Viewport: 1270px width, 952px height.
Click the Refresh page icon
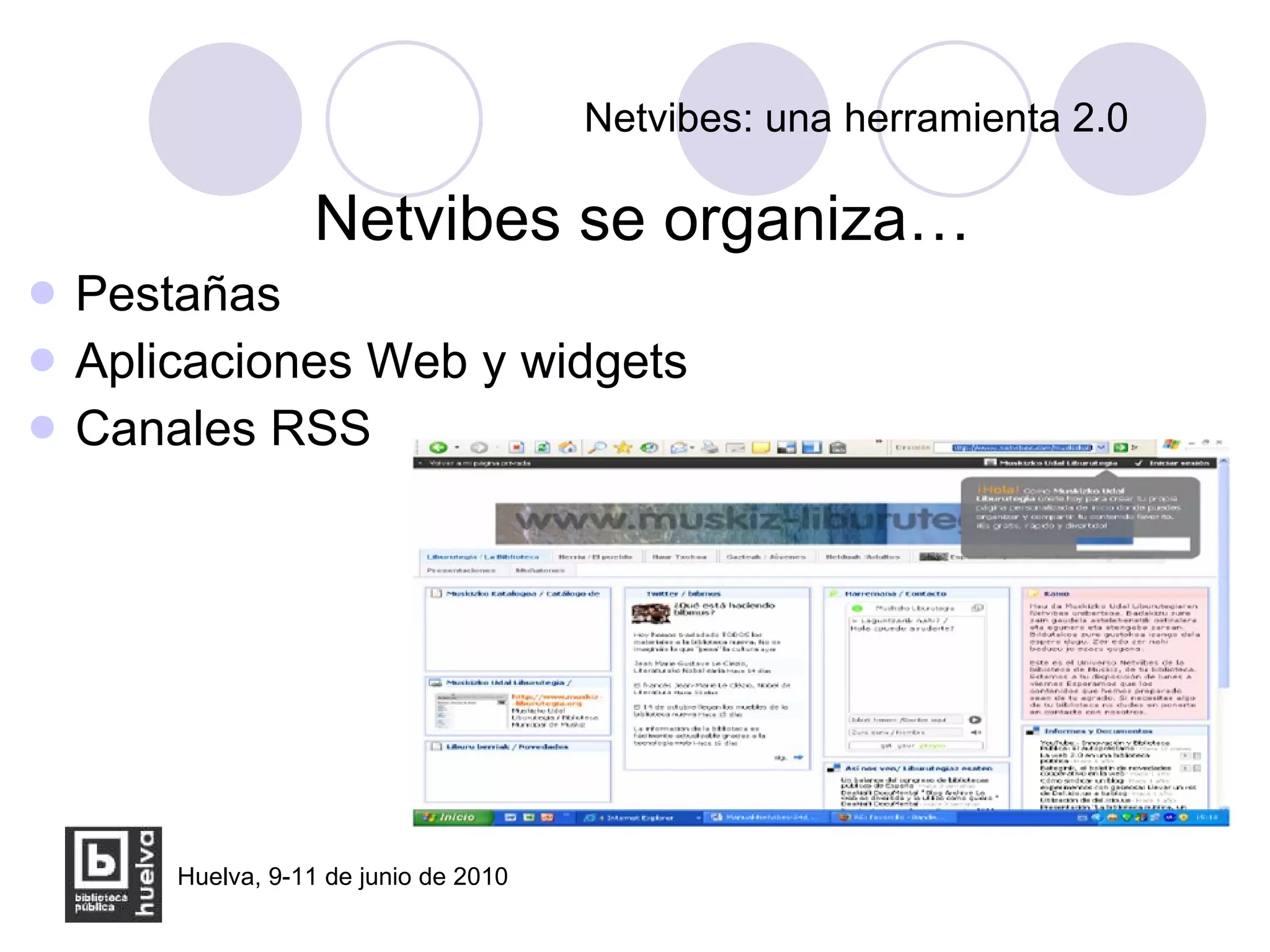pyautogui.click(x=543, y=447)
